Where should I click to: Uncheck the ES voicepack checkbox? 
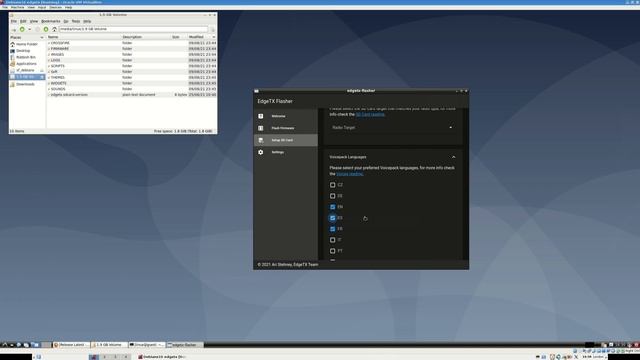tap(333, 218)
